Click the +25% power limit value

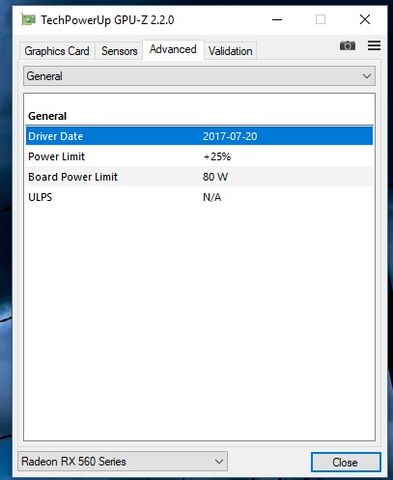click(x=217, y=157)
